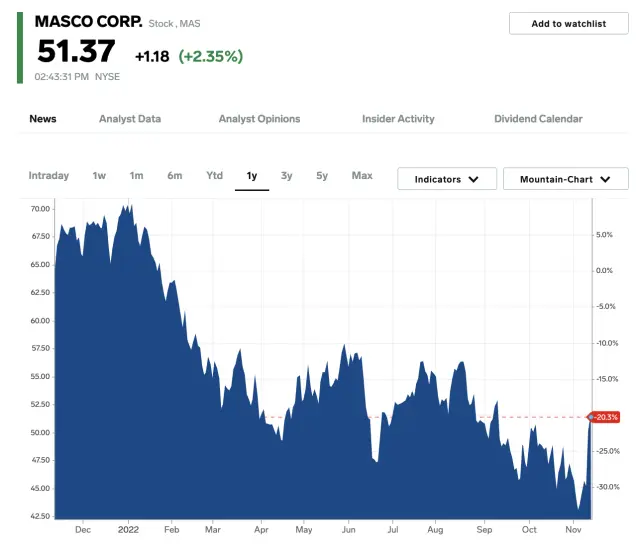Choose the 1y chart range
The image size is (640, 556).
252,176
